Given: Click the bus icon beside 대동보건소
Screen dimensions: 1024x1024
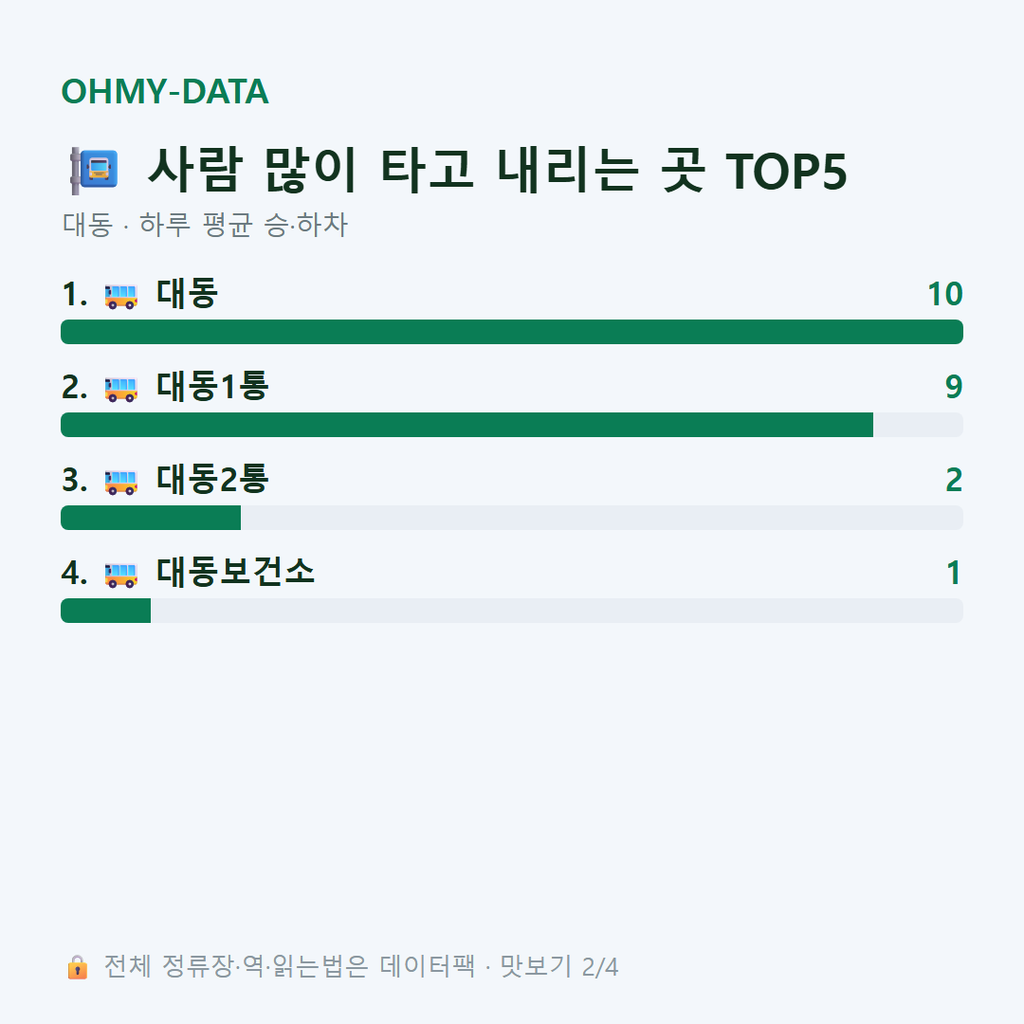Looking at the screenshot, I should point(121,575).
